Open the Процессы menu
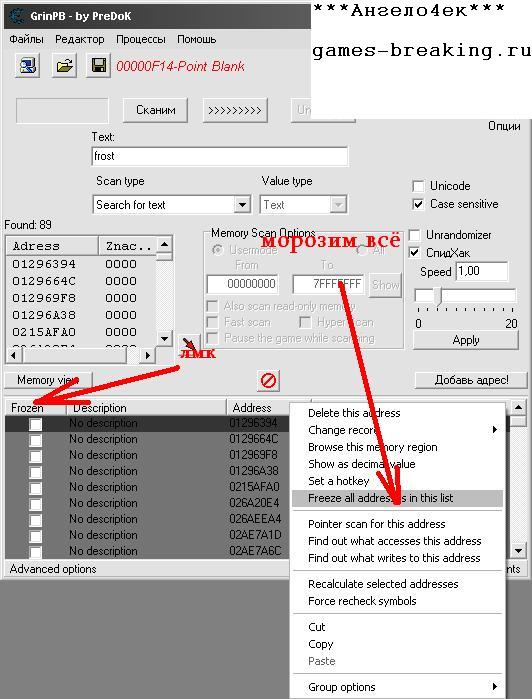Screen dimensions: 532x699 [140, 39]
